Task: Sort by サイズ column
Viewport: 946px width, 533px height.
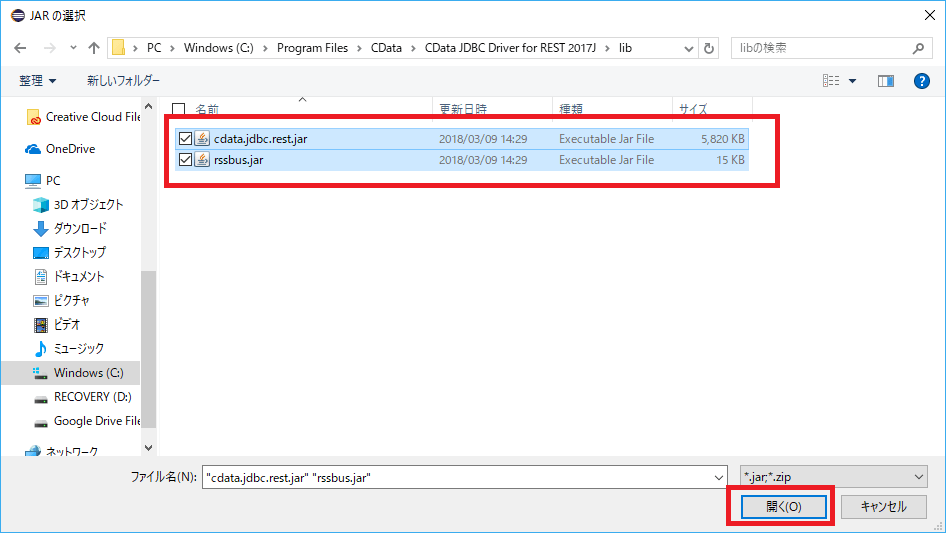Action: pos(693,109)
